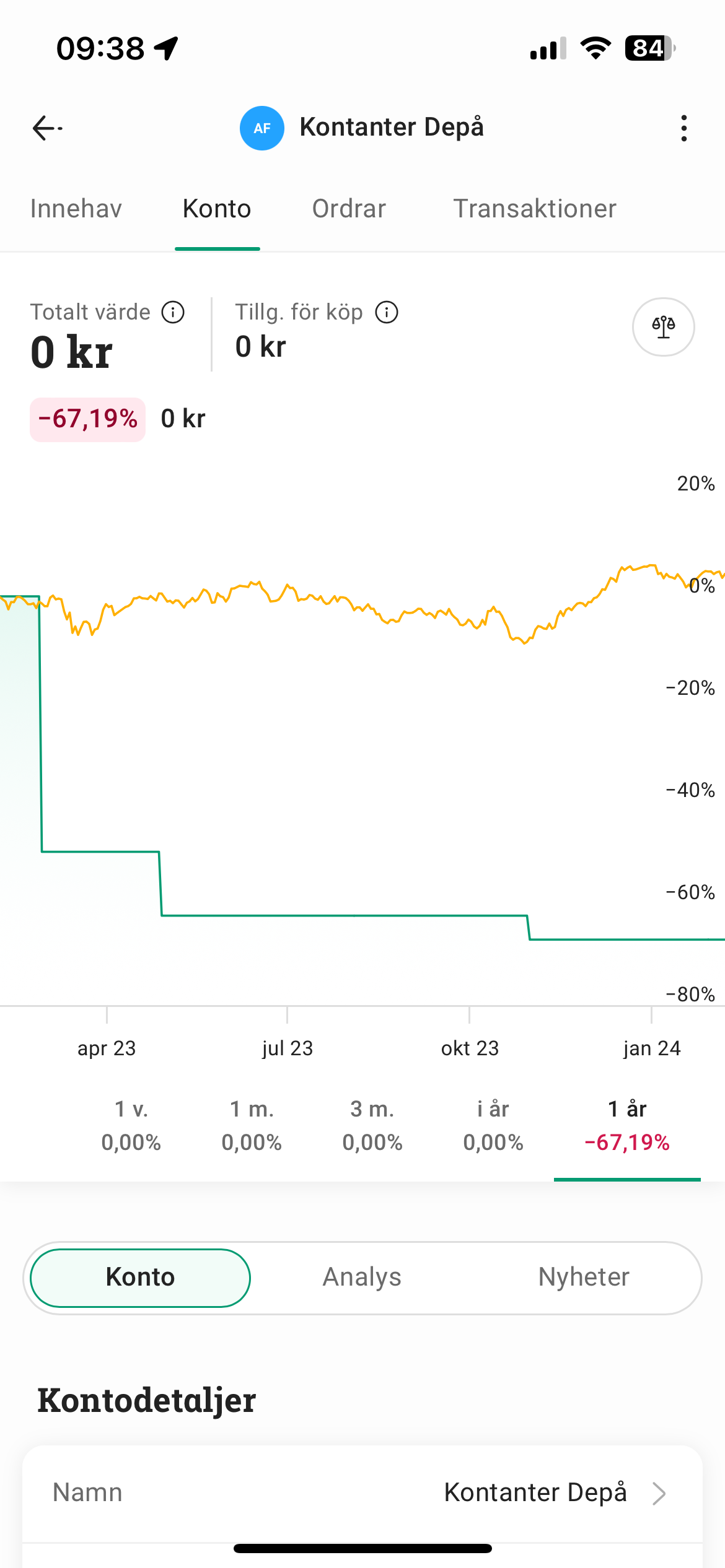Switch to the Innehav tab

pyautogui.click(x=76, y=209)
